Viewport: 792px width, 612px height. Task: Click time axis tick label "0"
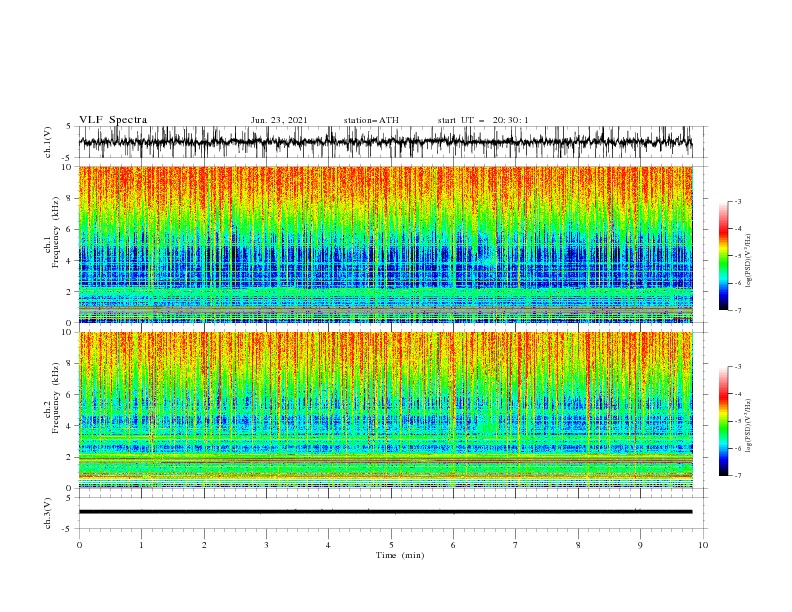[x=79, y=545]
